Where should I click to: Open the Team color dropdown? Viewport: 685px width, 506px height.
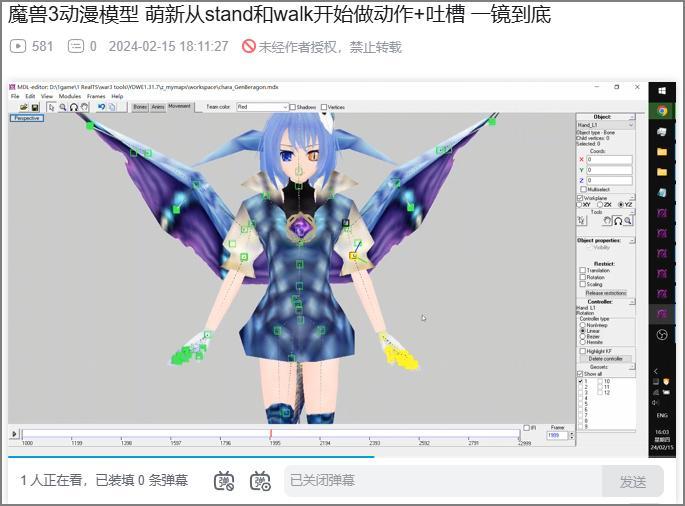263,107
